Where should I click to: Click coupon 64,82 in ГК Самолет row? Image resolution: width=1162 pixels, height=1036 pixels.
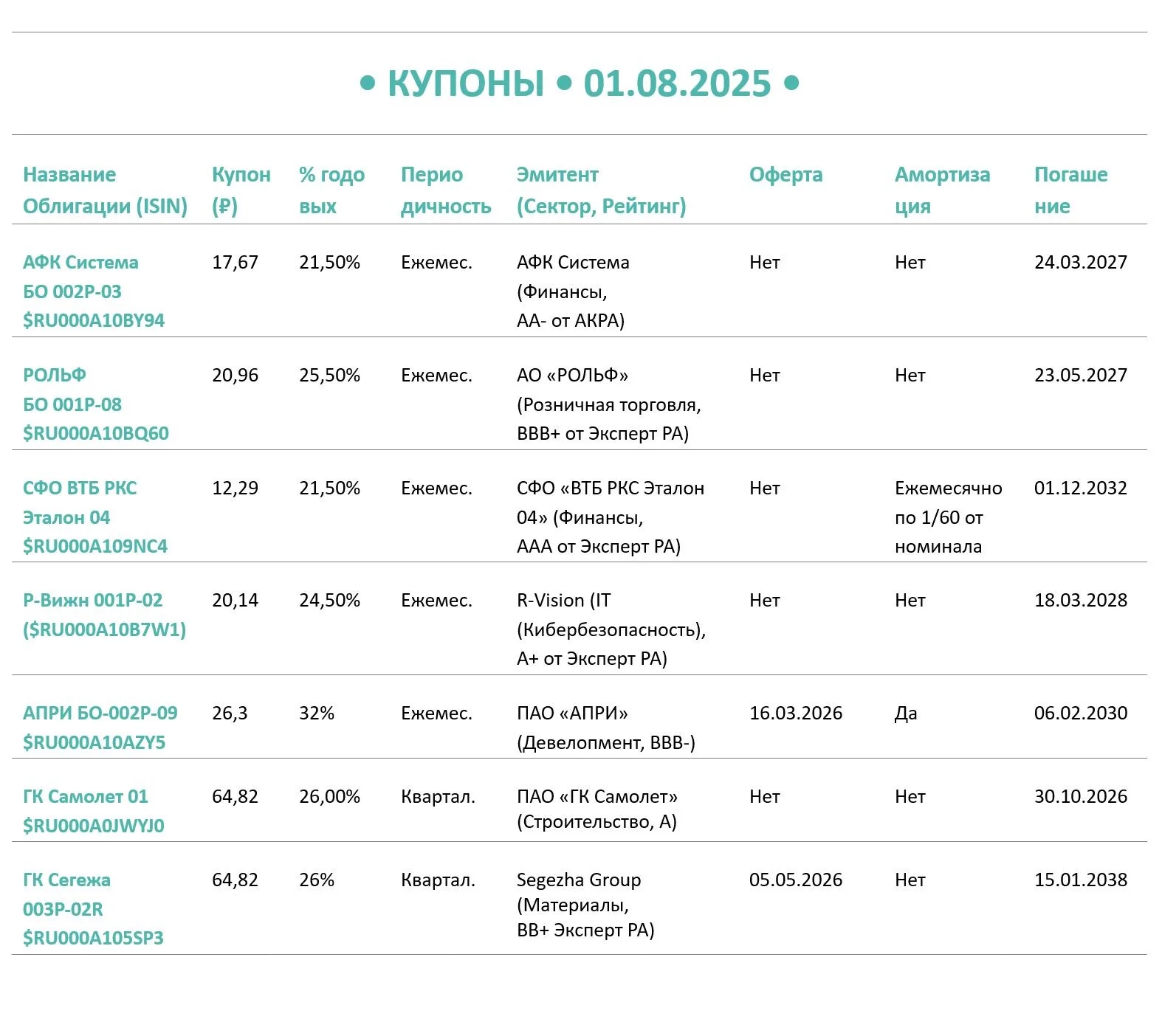[x=235, y=797]
